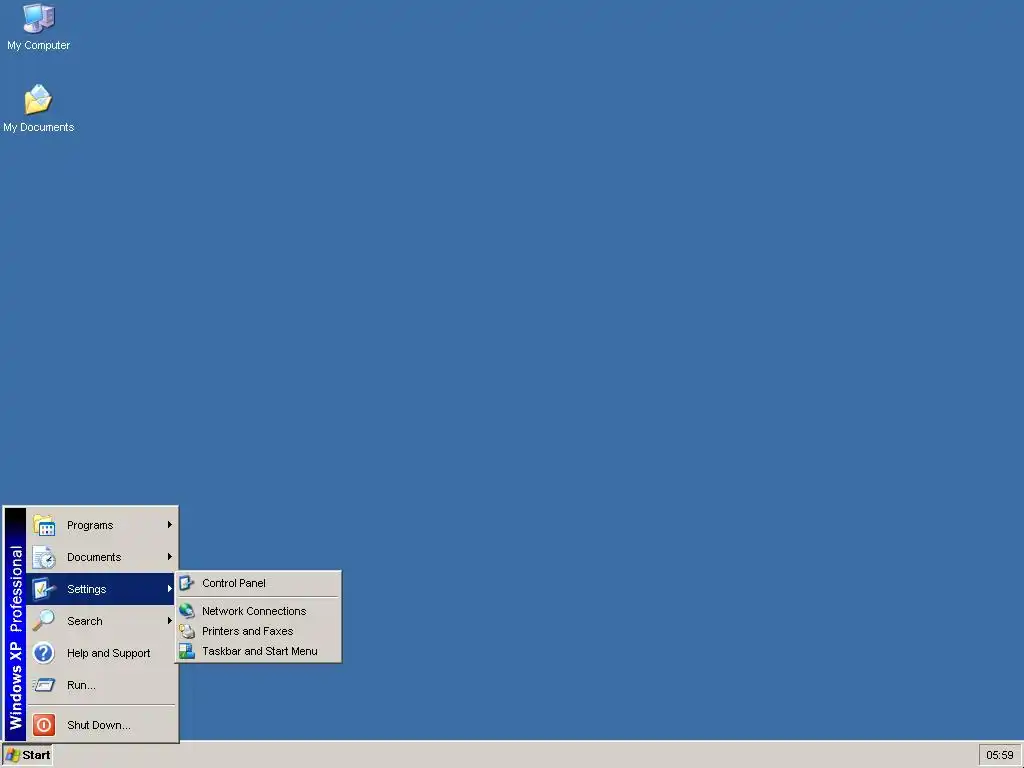Expand the Search submenu arrow
The width and height of the screenshot is (1024, 768).
pyautogui.click(x=170, y=621)
